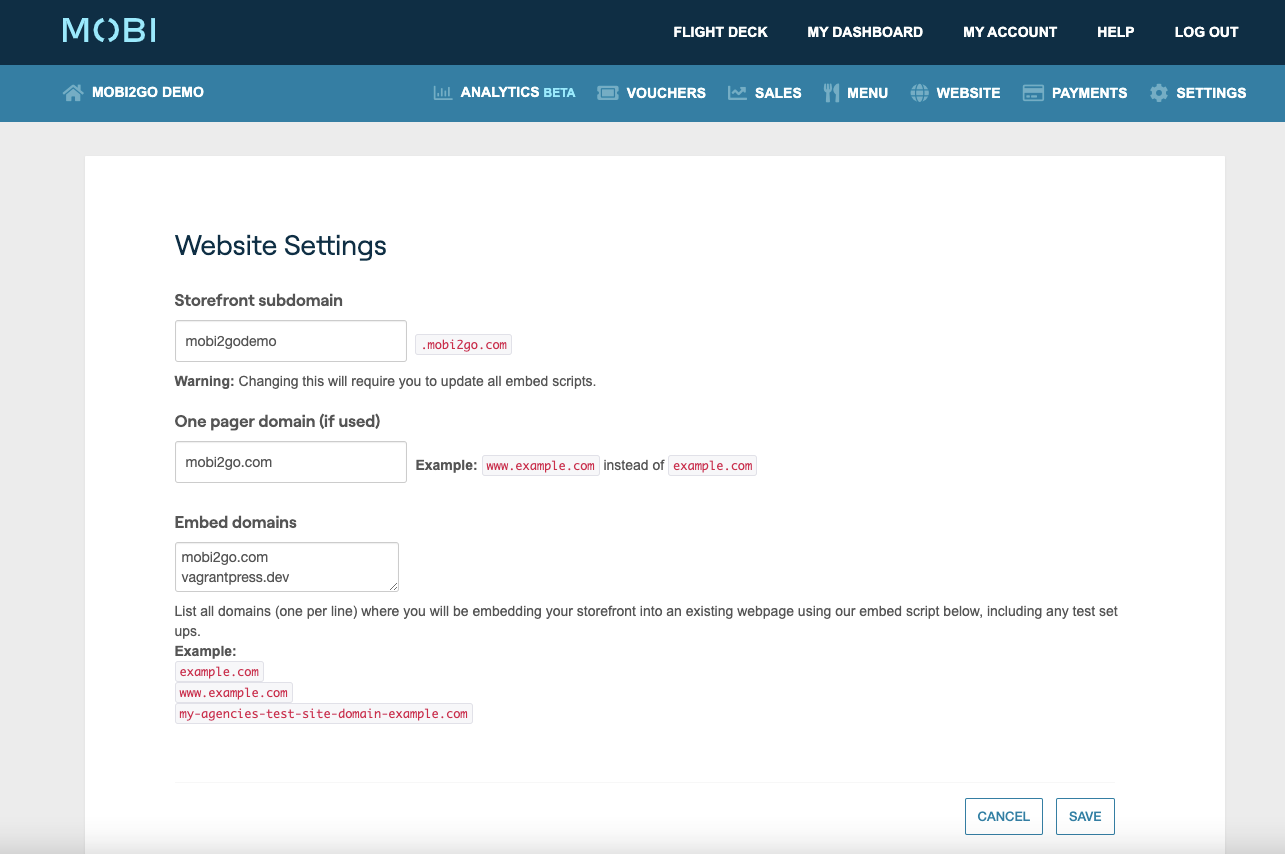
Task: Click the Menu fork and knife icon
Action: pos(831,93)
